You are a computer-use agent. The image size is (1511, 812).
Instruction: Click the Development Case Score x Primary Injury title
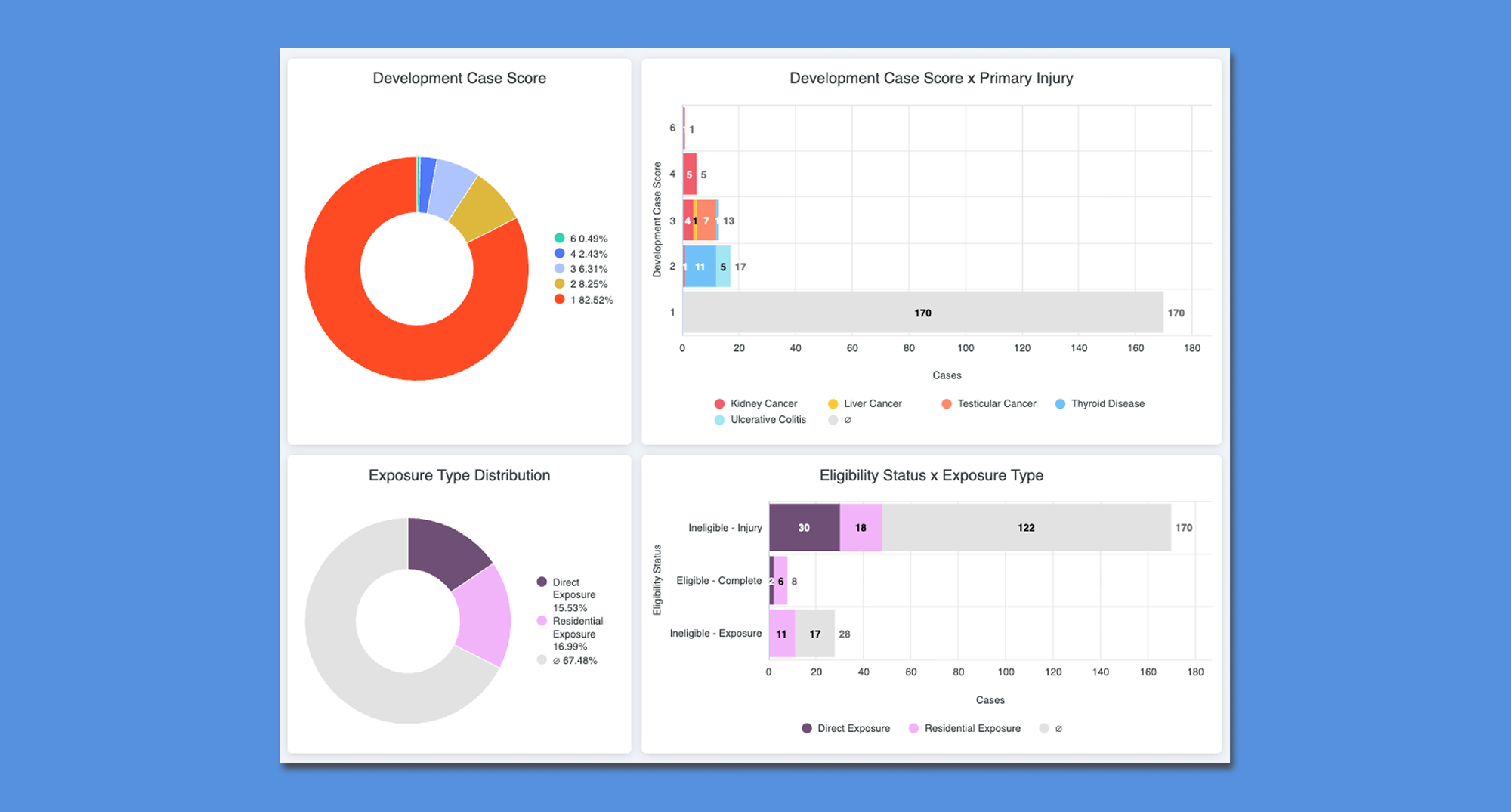coord(932,78)
